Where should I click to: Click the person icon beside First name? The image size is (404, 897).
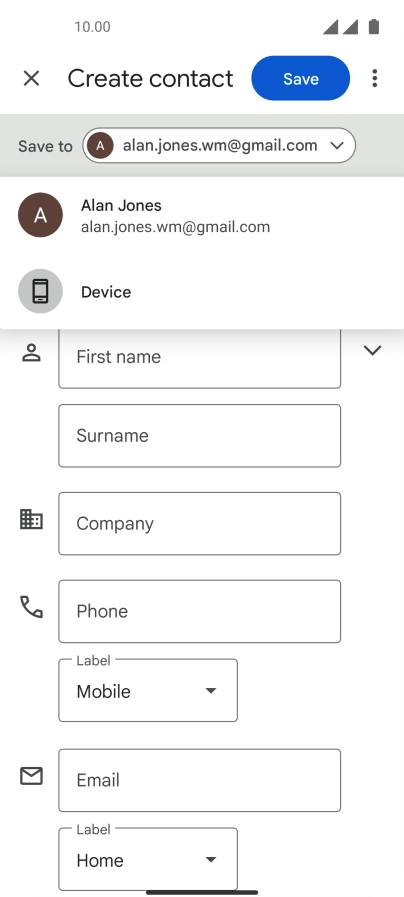click(31, 353)
